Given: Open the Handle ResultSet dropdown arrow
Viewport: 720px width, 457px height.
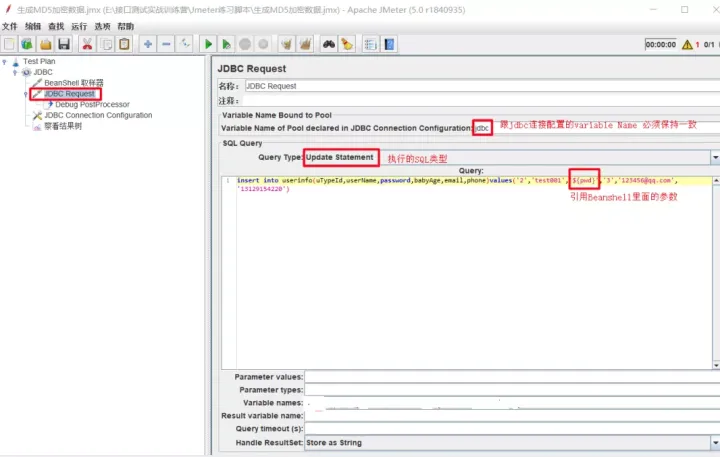Looking at the screenshot, I should (x=715, y=443).
